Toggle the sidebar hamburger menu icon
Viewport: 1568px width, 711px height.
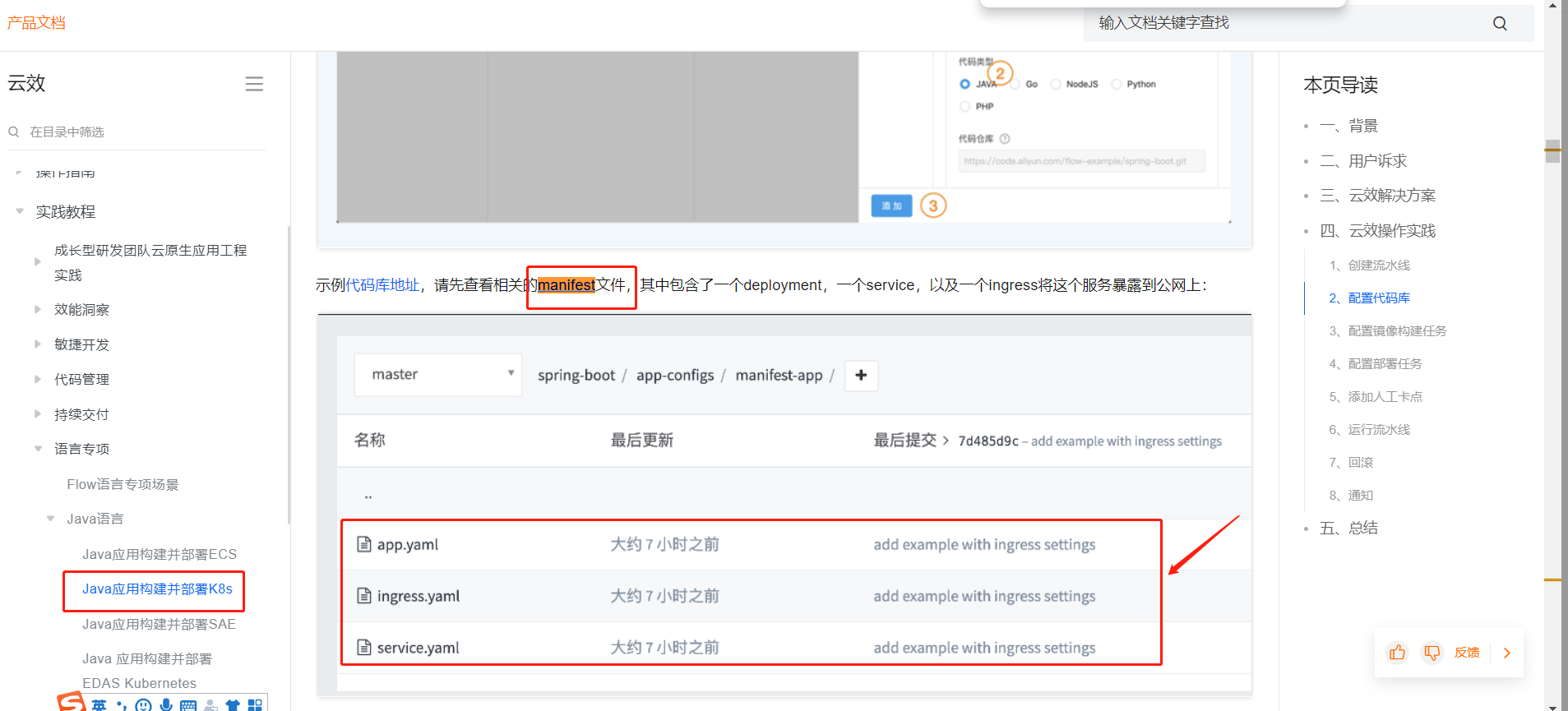(x=254, y=84)
